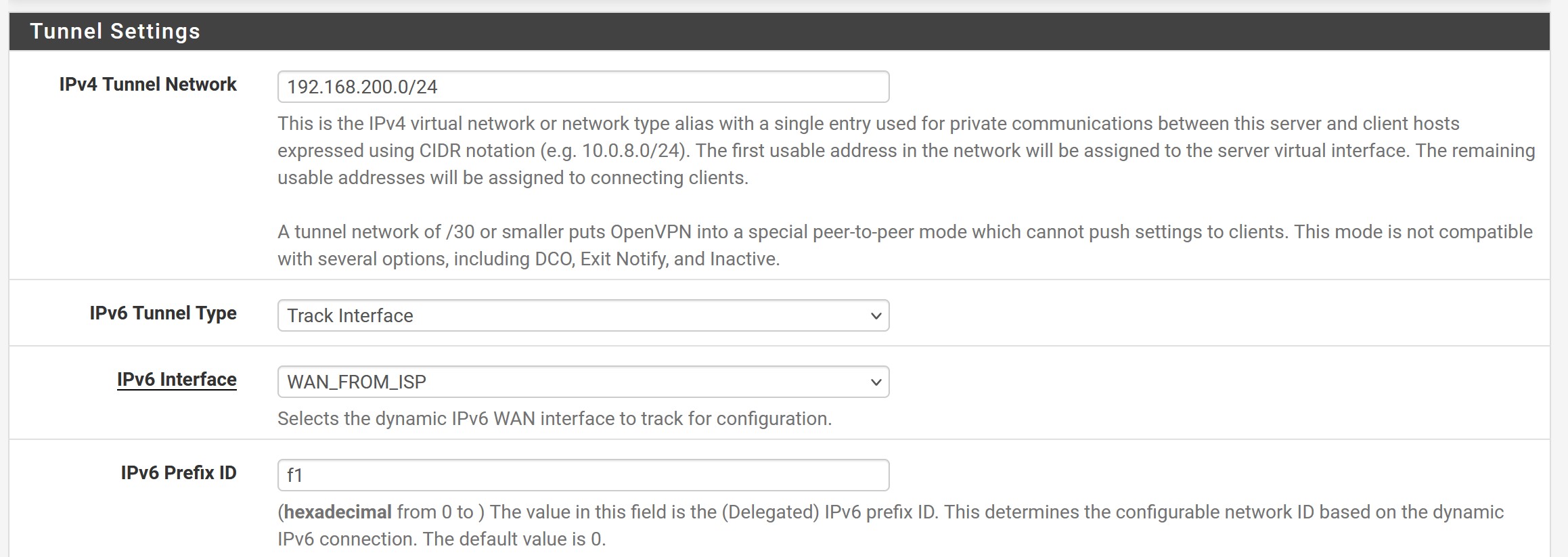Click the 'f1' value in Prefix ID field
1568x557 pixels.
click(x=294, y=476)
